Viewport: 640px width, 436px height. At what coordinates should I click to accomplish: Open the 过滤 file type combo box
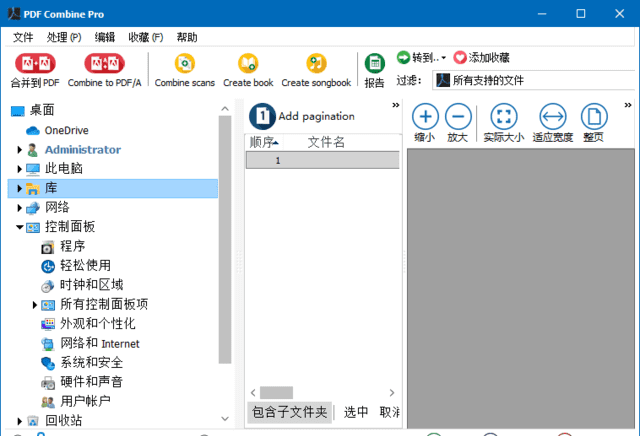click(x=535, y=80)
